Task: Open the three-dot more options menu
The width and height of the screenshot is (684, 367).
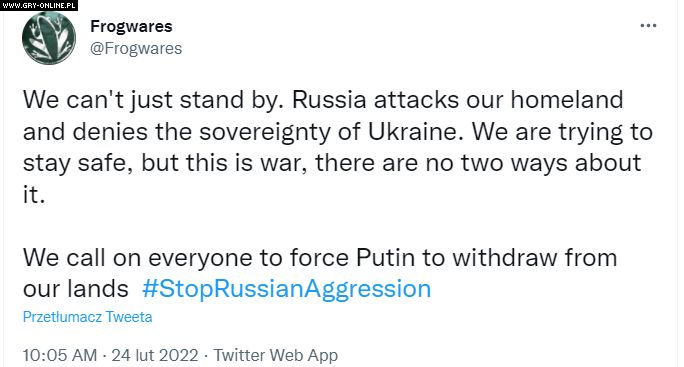Action: coord(648,26)
